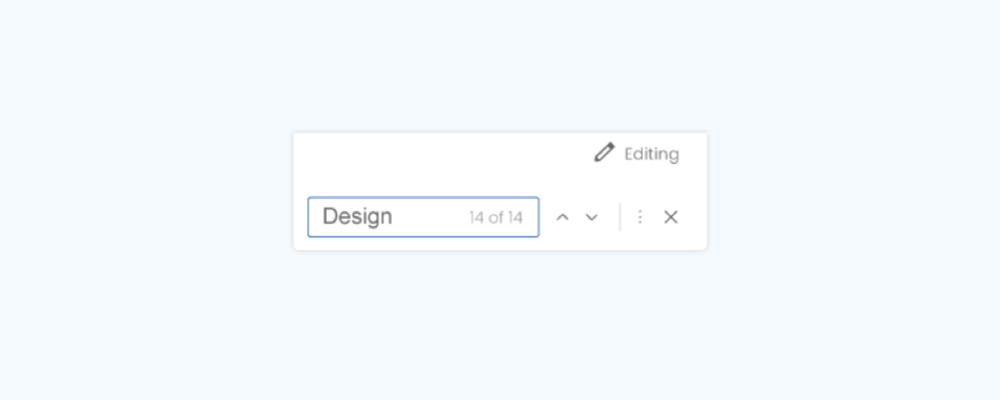Navigate downward through Design matches
This screenshot has height=400, width=1000.
[591, 217]
